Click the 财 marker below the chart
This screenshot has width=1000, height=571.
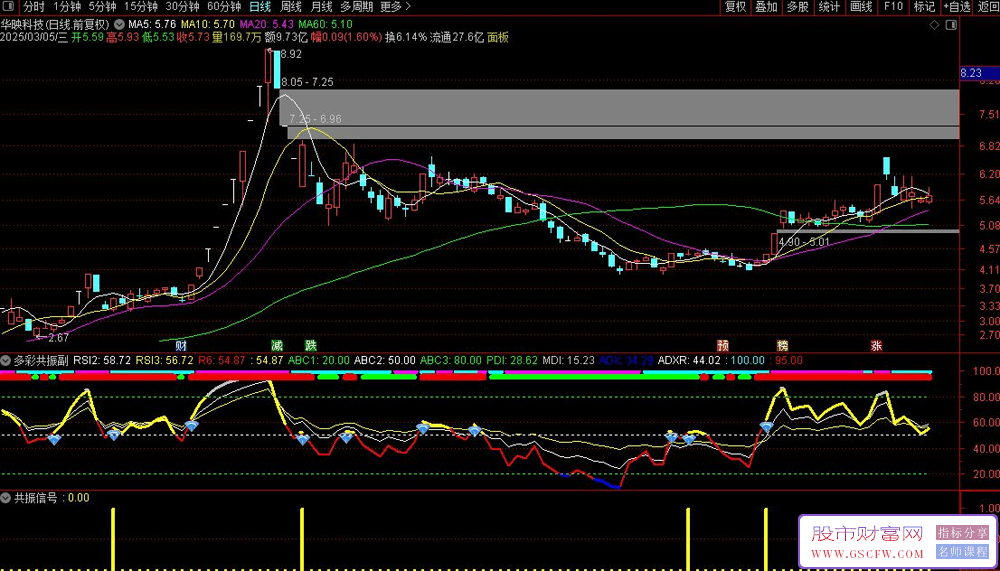(x=181, y=345)
